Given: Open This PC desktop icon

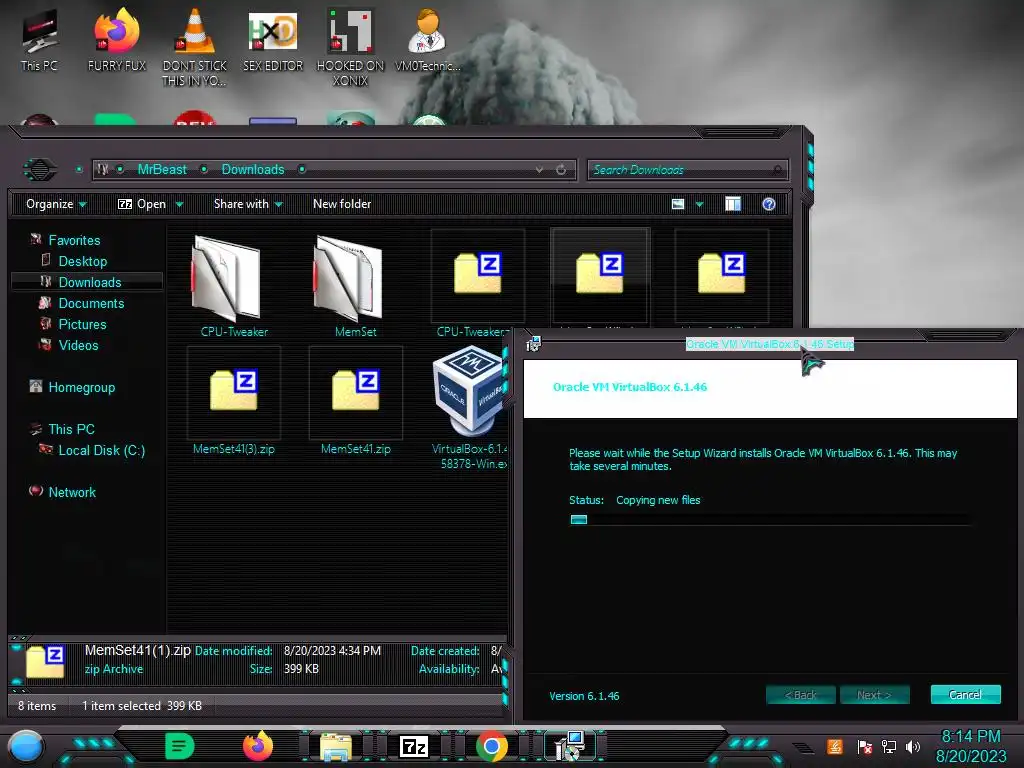Looking at the screenshot, I should coord(39,41).
